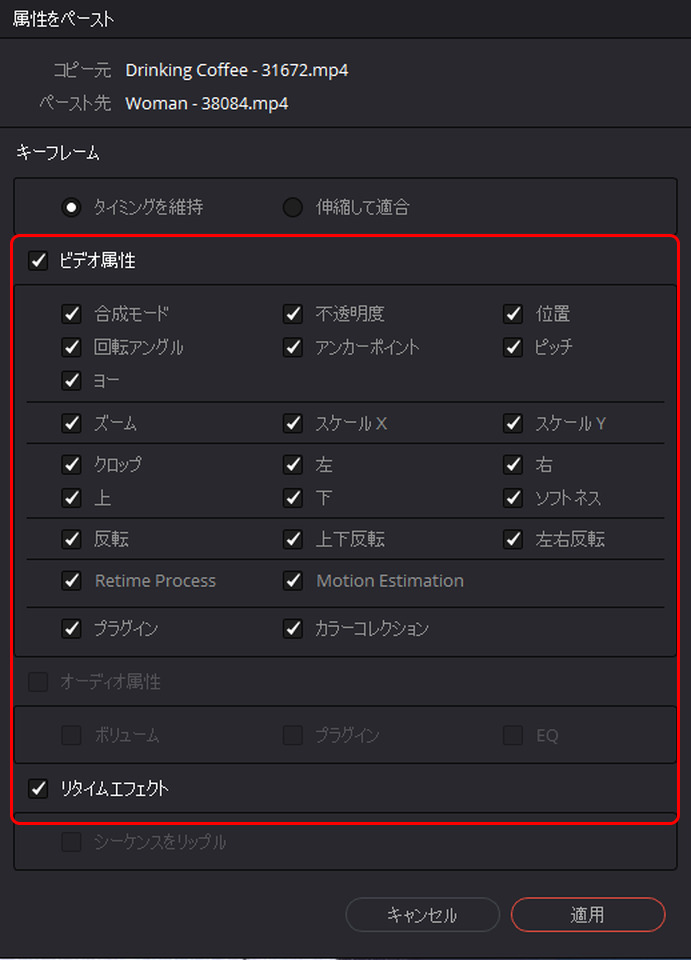Toggle the 上下反転 checkbox
This screenshot has height=960, width=691.
[293, 539]
